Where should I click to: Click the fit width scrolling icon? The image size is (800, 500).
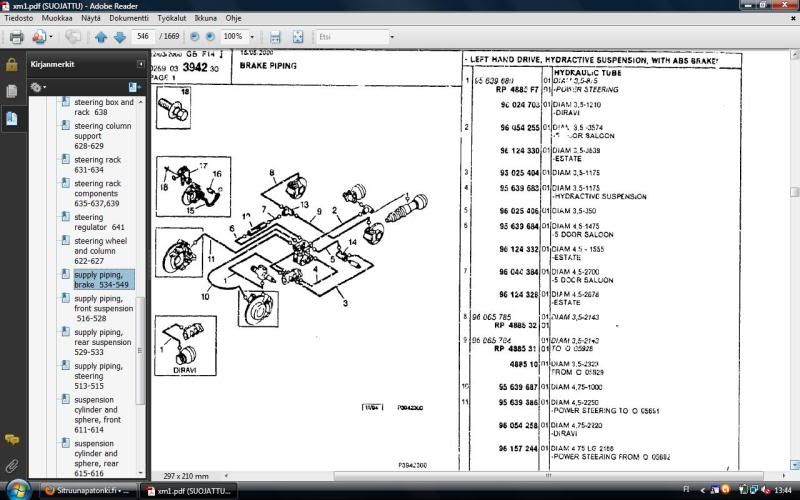click(275, 37)
